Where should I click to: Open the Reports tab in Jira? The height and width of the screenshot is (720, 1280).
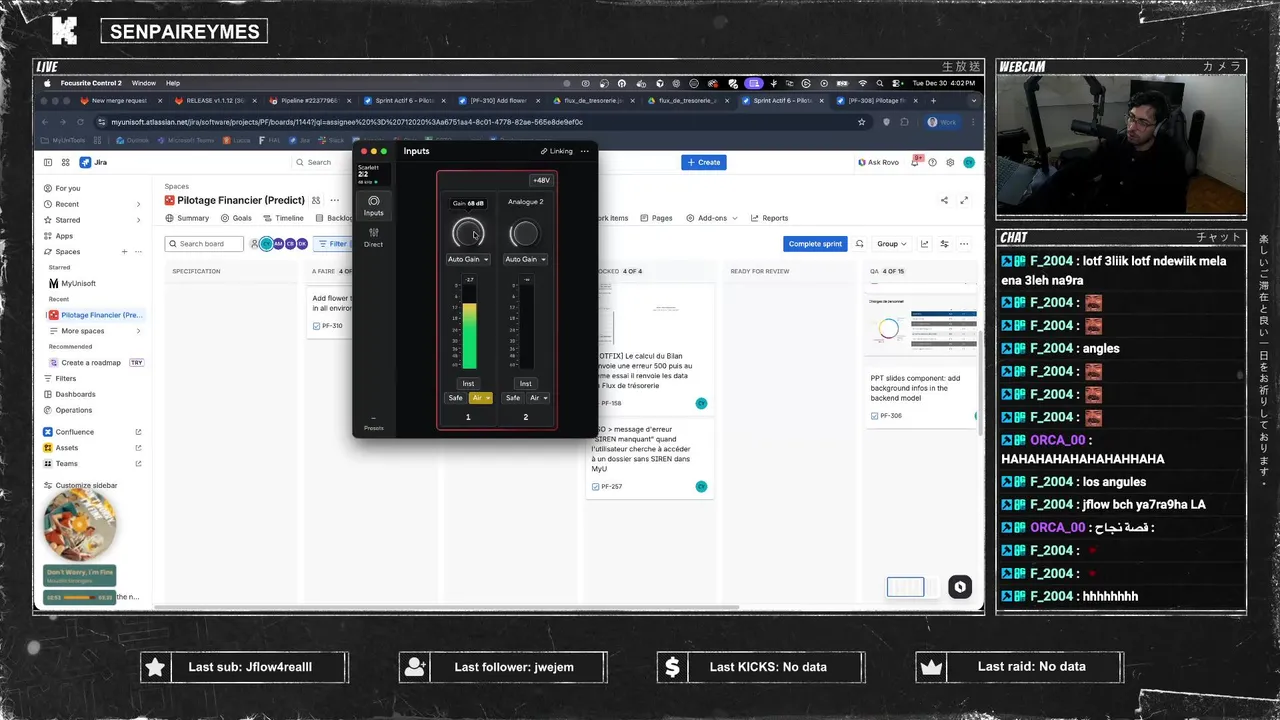point(769,218)
